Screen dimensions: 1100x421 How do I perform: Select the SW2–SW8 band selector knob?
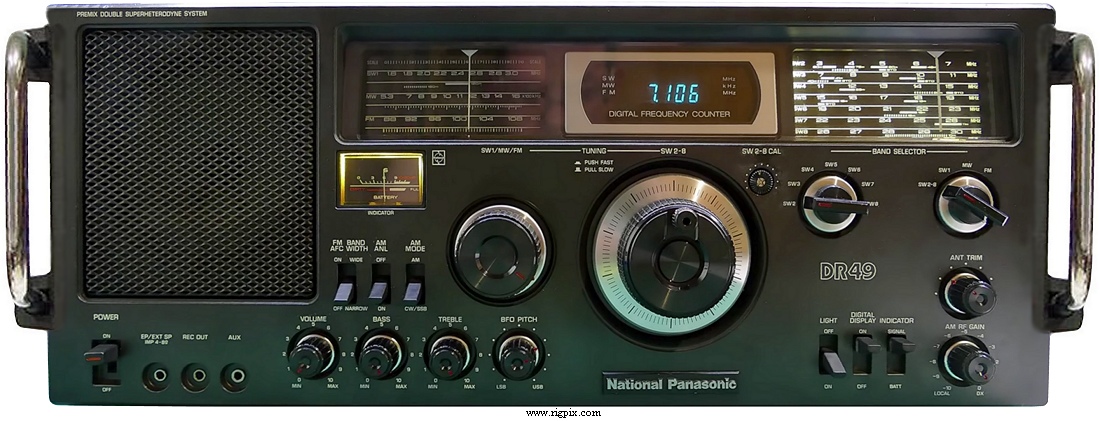click(833, 205)
